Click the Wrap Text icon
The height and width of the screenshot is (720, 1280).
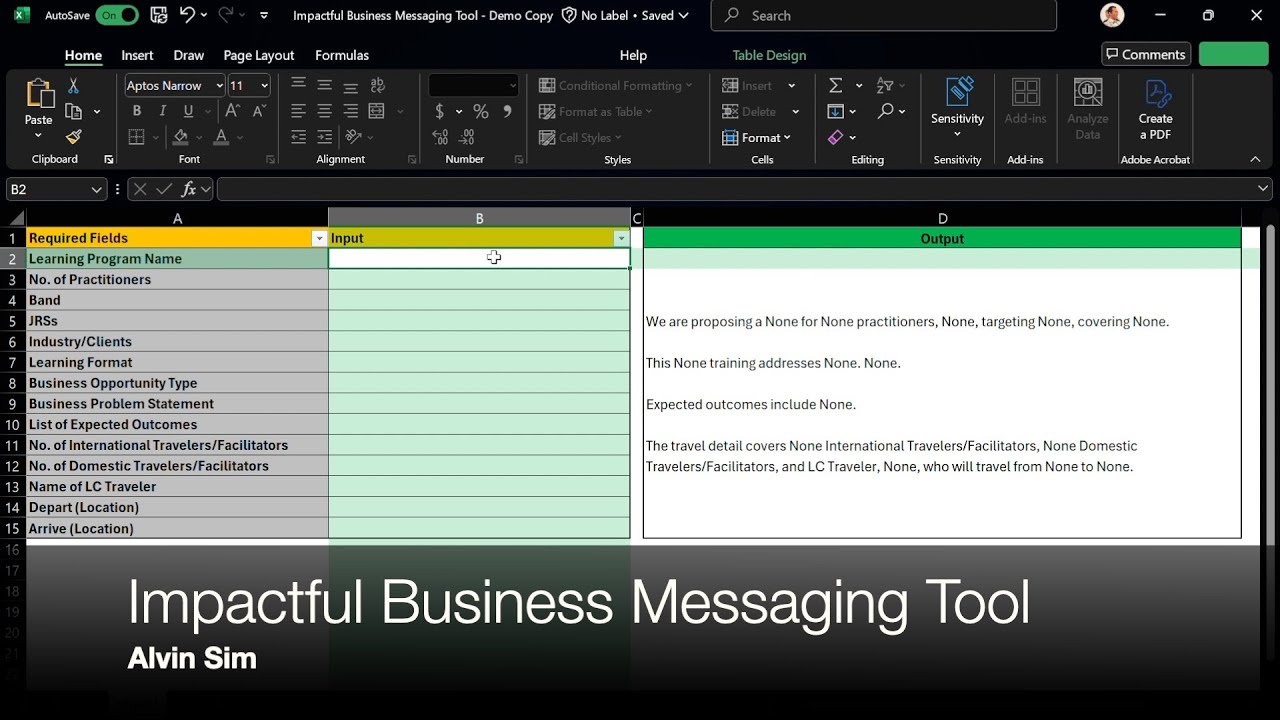(377, 86)
